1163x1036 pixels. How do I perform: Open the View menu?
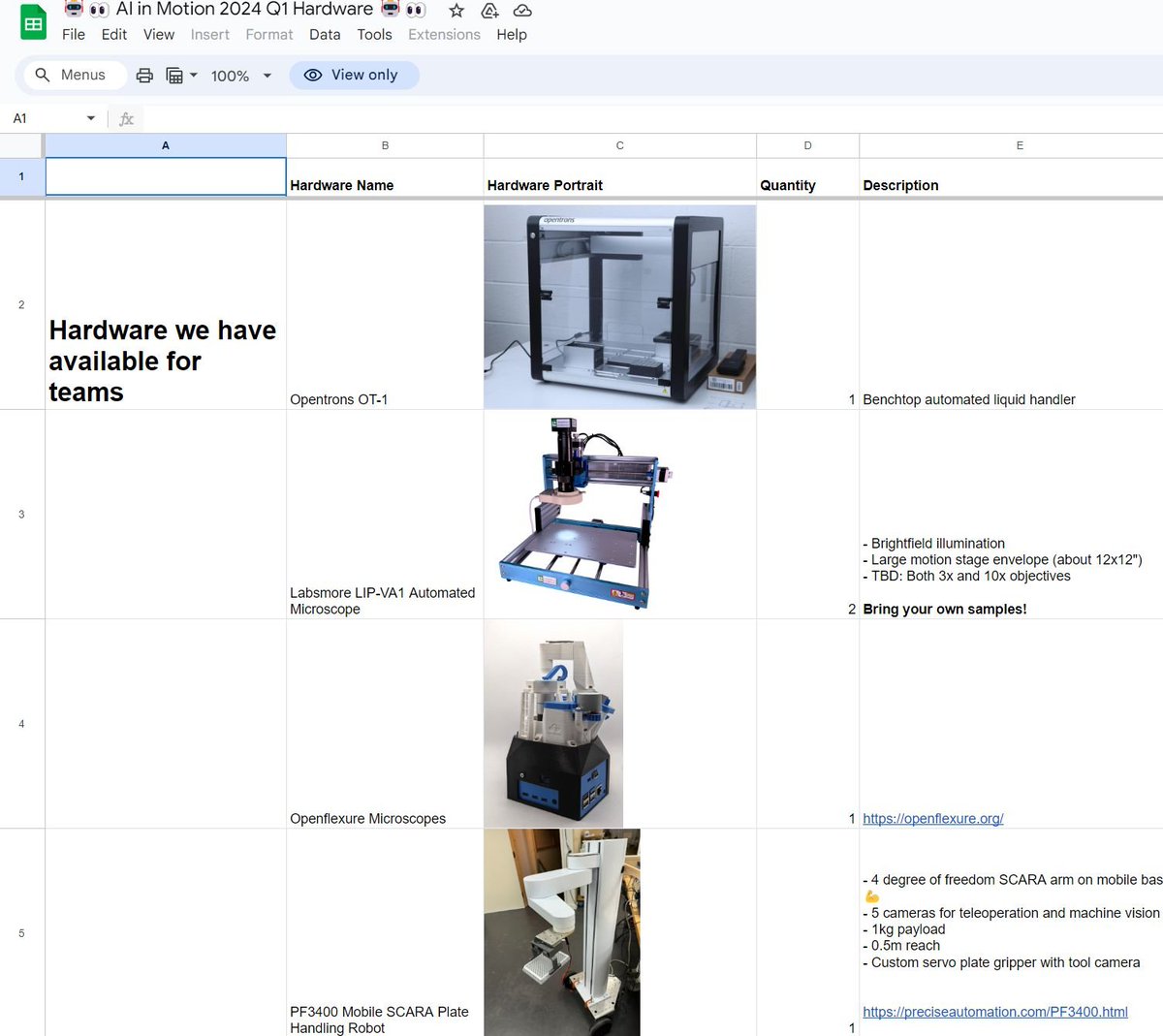159,34
